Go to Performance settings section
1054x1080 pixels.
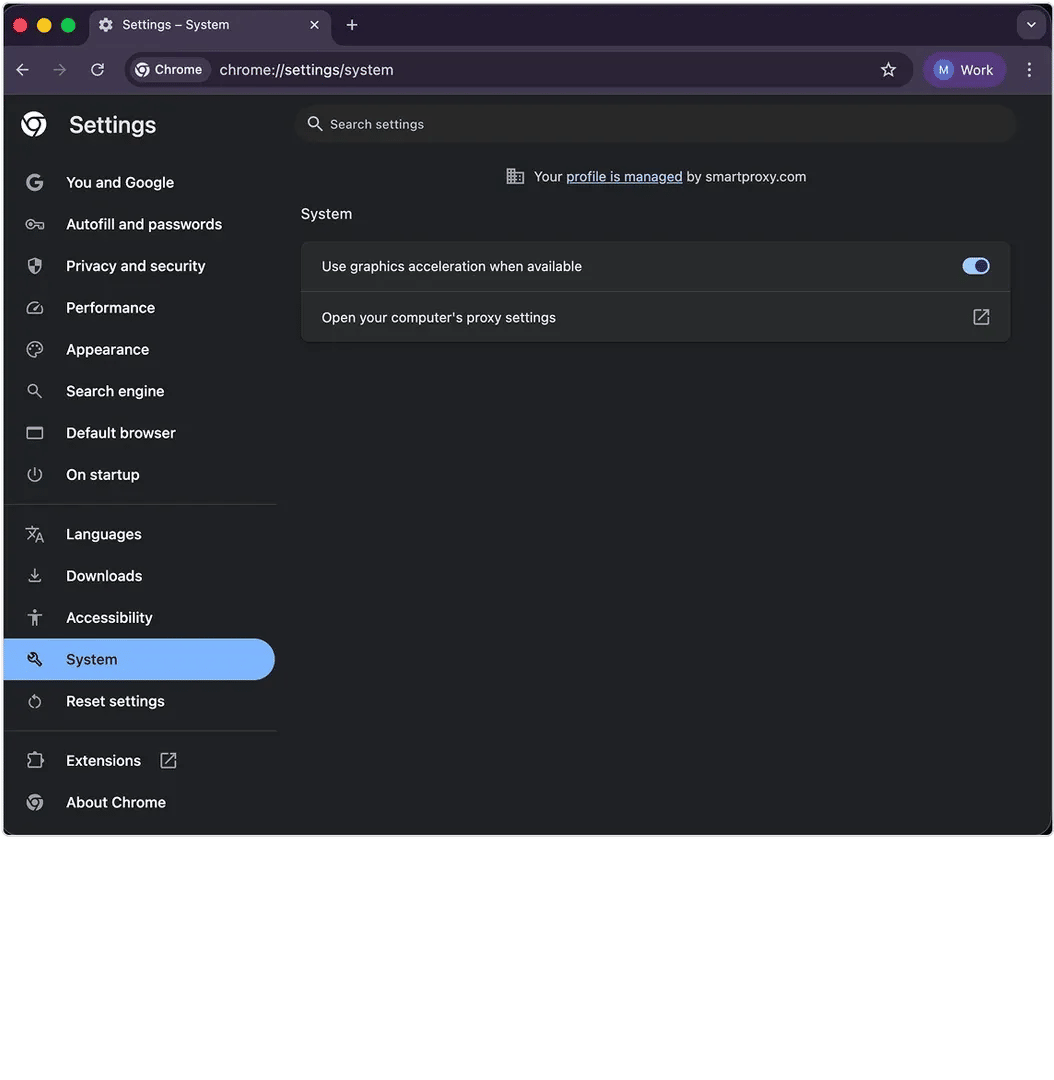pyautogui.click(x=110, y=308)
